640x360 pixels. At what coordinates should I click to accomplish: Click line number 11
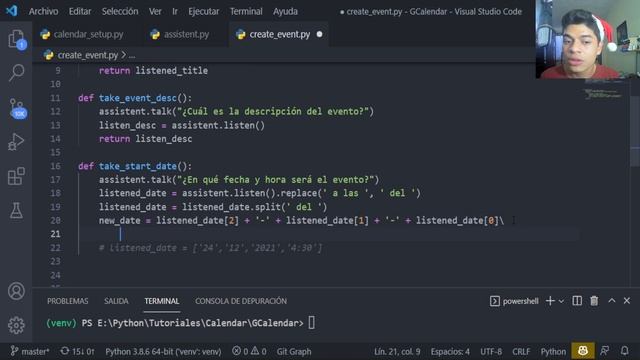55,98
